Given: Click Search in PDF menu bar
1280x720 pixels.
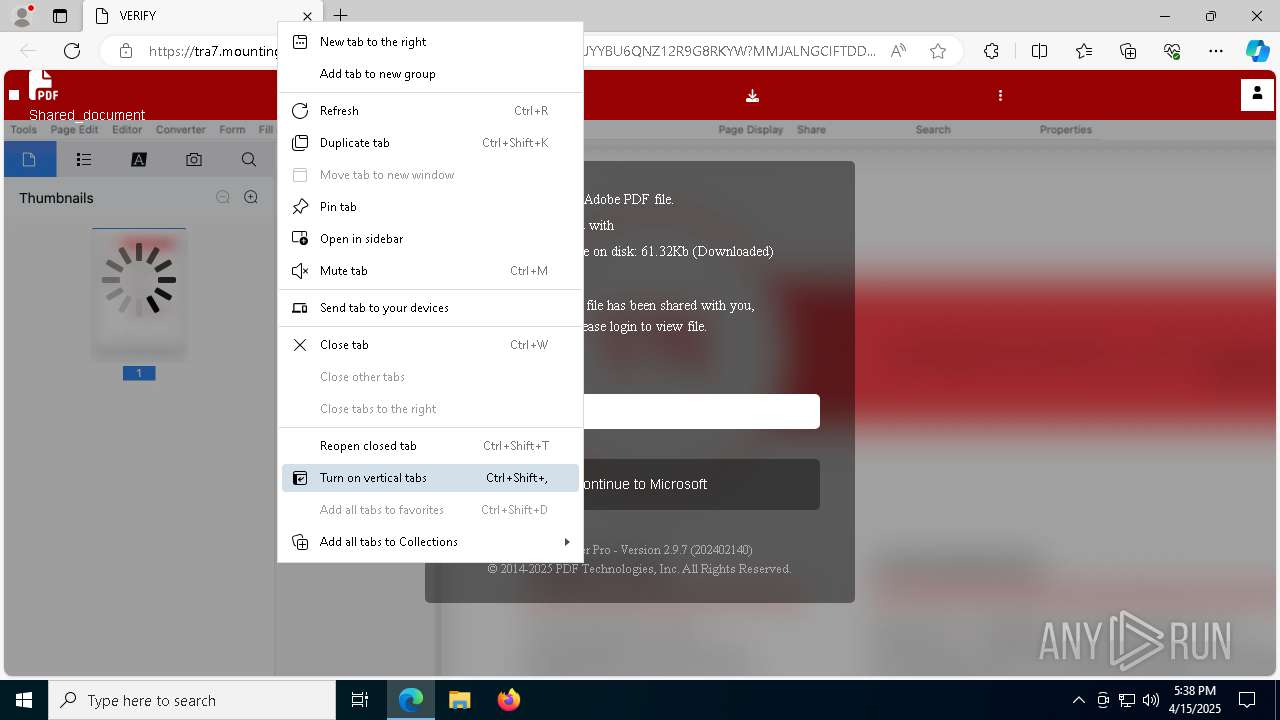Looking at the screenshot, I should click(933, 130).
